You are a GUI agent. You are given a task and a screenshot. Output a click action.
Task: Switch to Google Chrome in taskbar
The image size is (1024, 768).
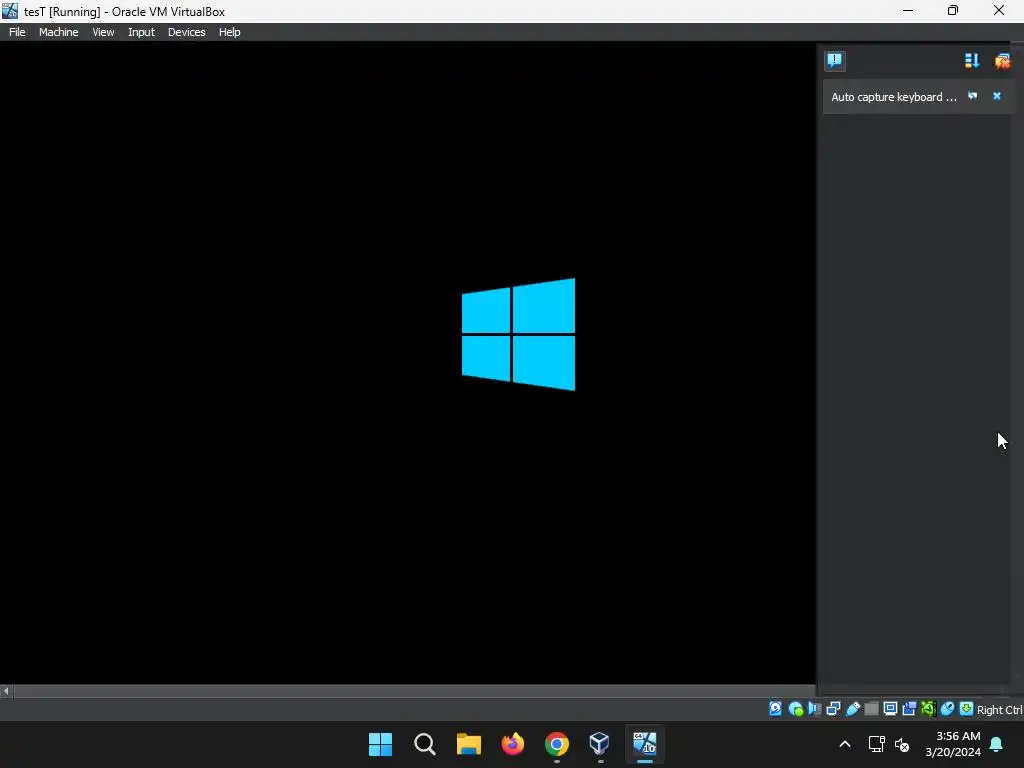(556, 744)
